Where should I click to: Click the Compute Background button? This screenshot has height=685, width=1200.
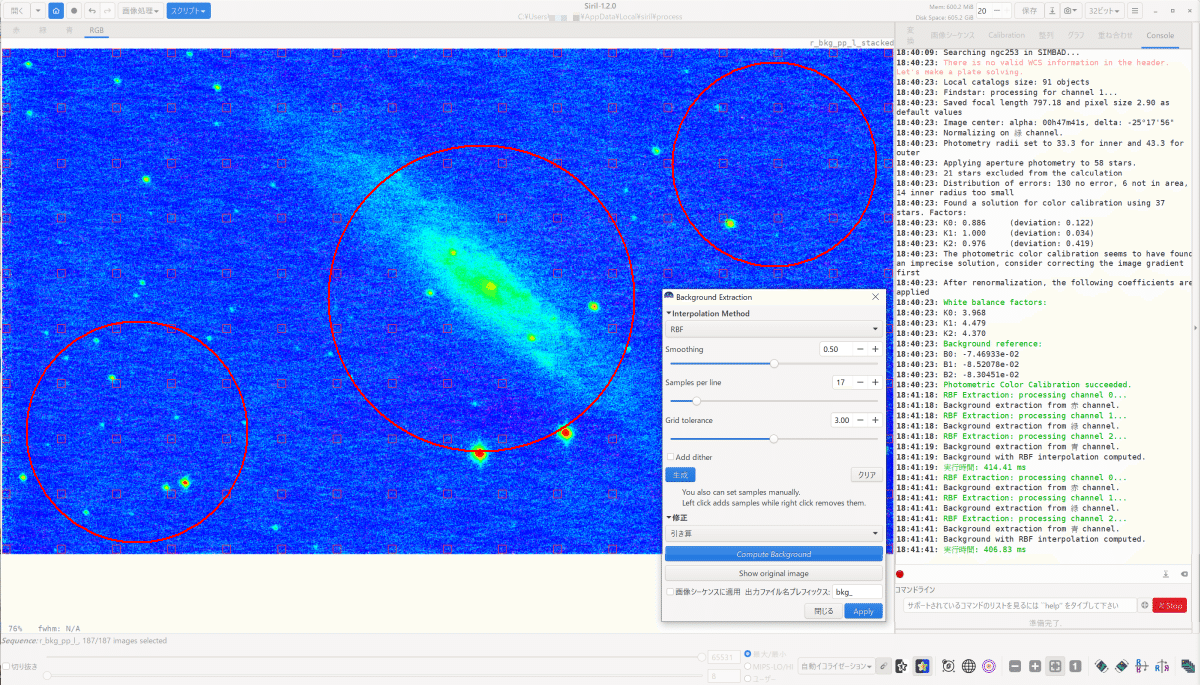coord(774,554)
